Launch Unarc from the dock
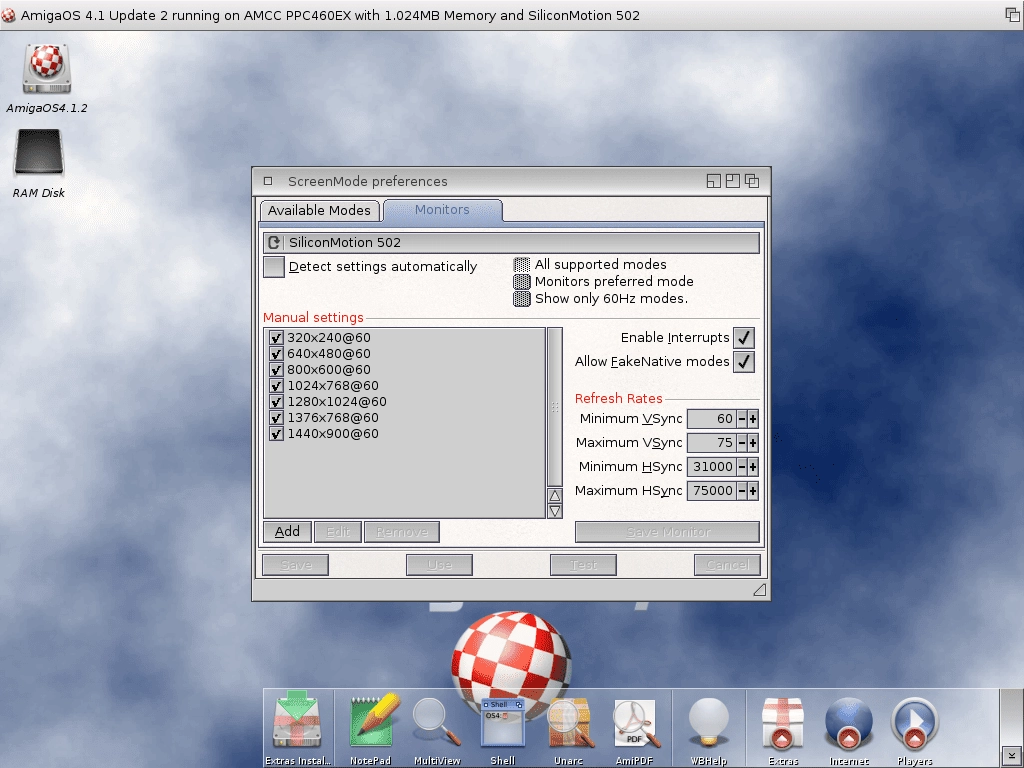 (569, 722)
